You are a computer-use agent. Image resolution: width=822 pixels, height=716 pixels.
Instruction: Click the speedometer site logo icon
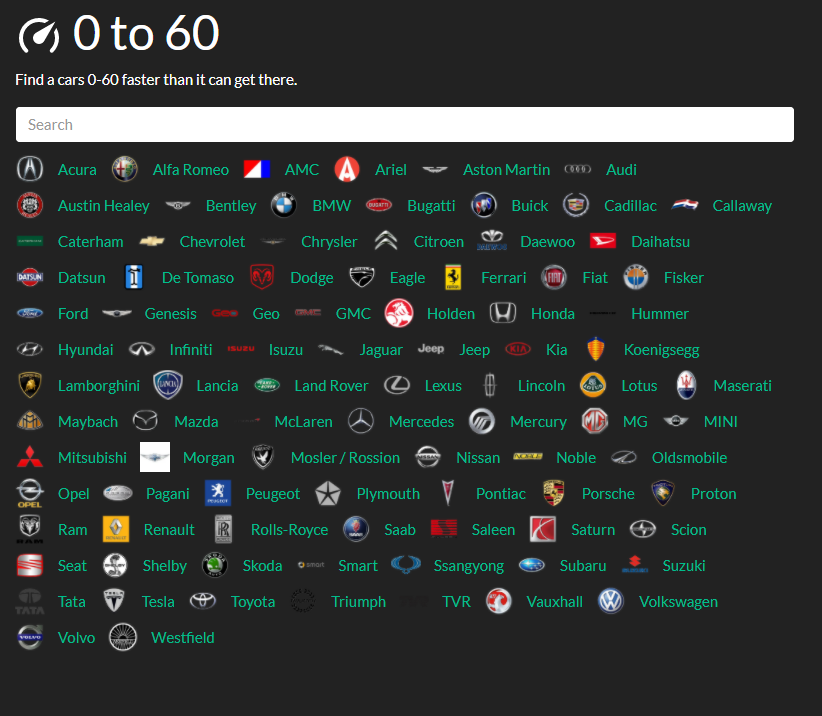tap(39, 35)
